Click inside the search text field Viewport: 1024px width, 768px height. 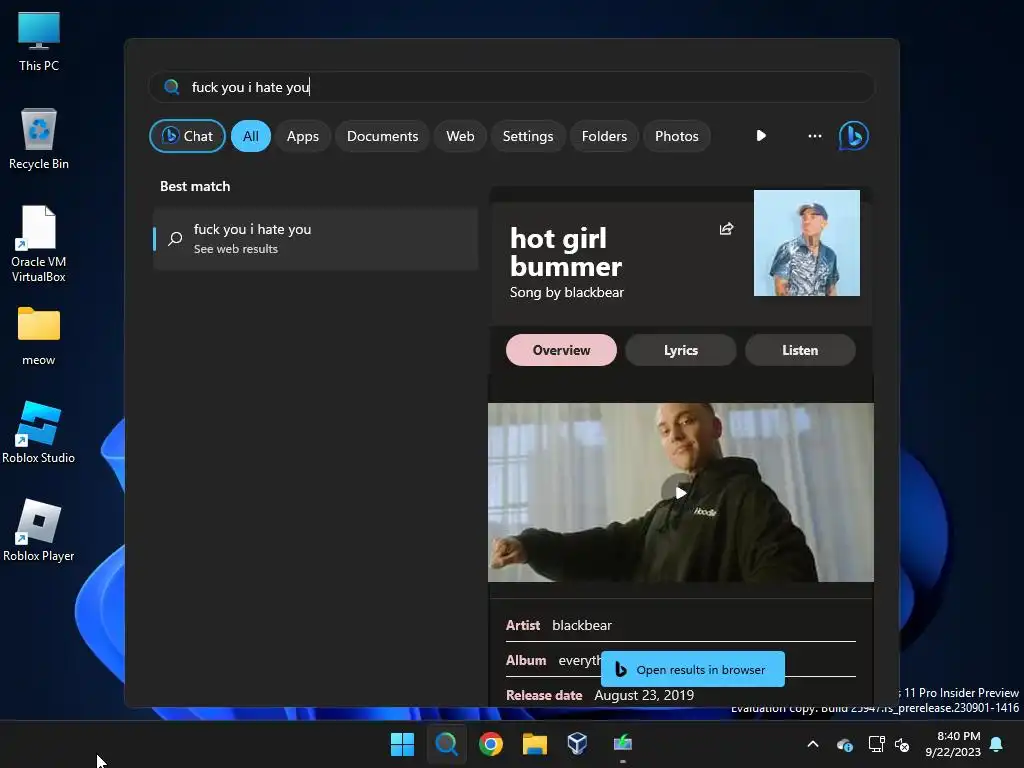point(511,87)
